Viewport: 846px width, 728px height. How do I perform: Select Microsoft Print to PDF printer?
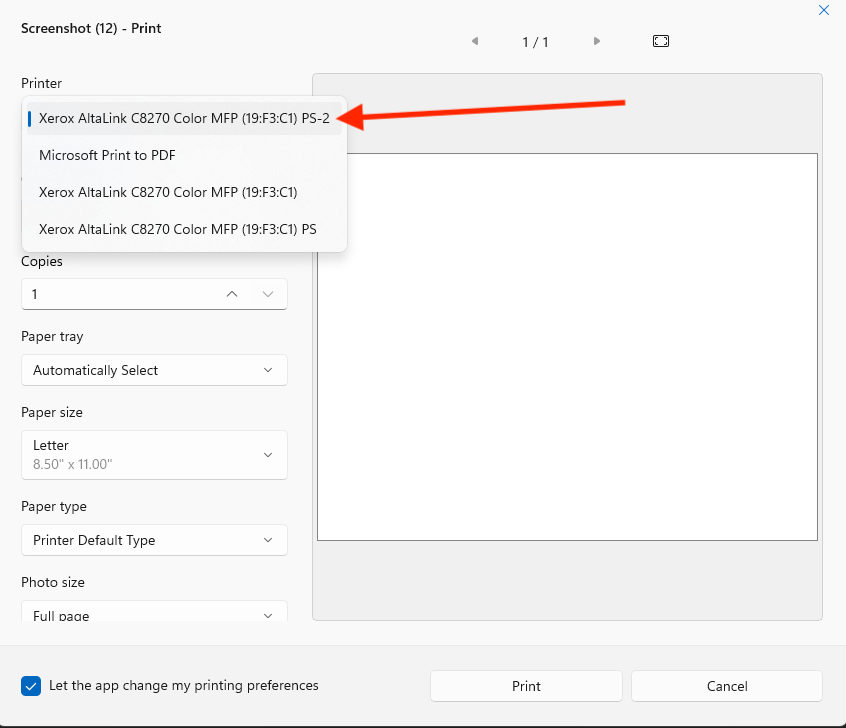coord(108,155)
